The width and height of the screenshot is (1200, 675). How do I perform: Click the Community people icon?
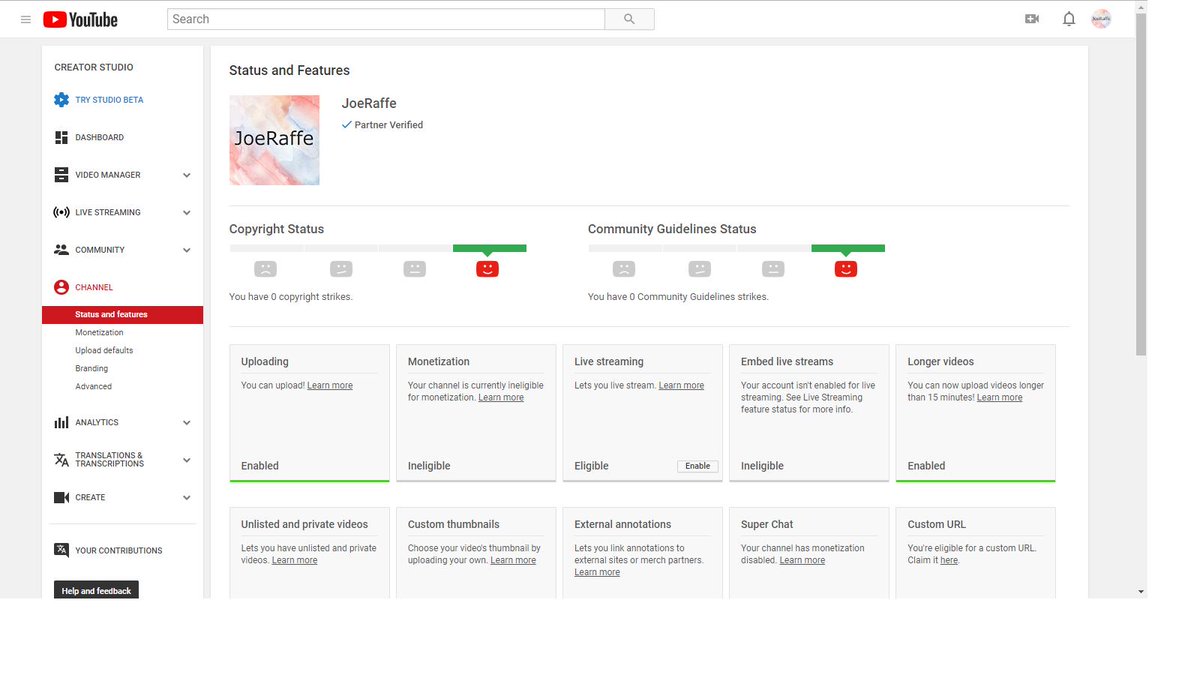pos(61,250)
